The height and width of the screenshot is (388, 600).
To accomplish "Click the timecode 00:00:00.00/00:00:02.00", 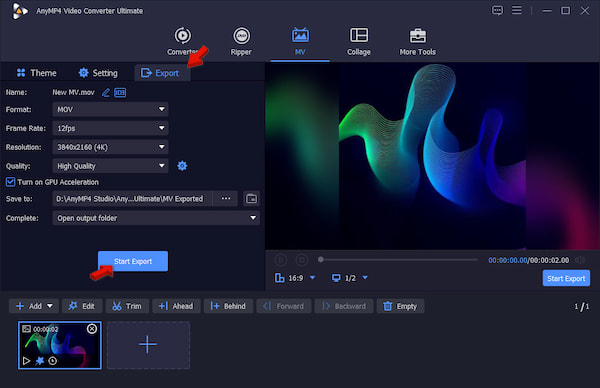I will pyautogui.click(x=528, y=260).
